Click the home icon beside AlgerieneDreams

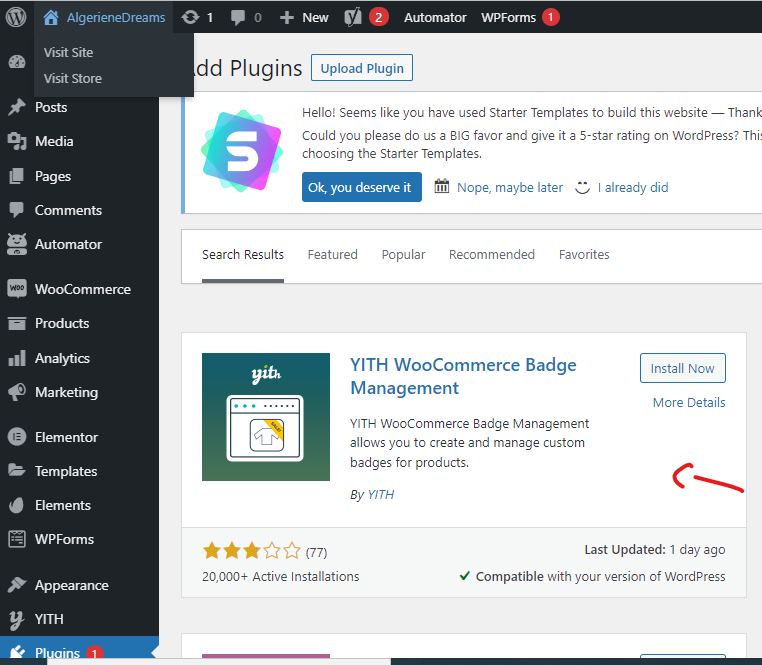click(51, 18)
